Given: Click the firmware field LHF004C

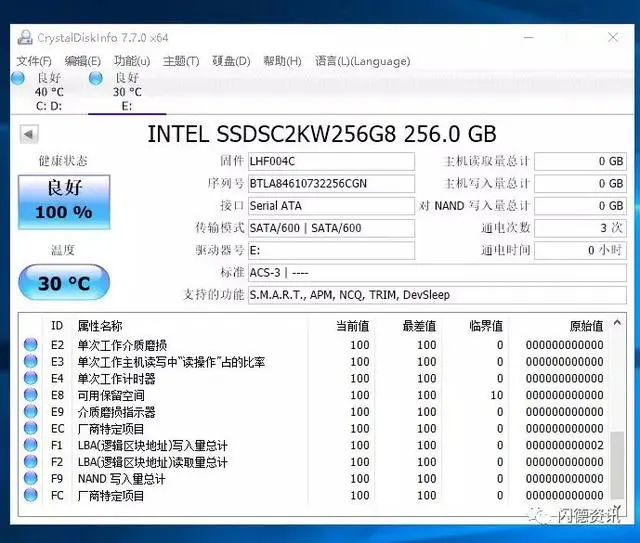Looking at the screenshot, I should (x=331, y=162).
